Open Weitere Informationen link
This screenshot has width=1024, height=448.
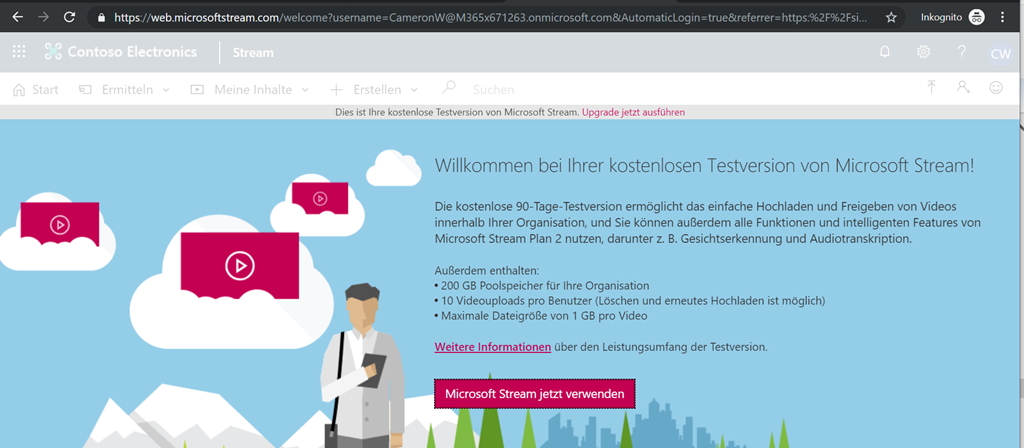(x=492, y=347)
